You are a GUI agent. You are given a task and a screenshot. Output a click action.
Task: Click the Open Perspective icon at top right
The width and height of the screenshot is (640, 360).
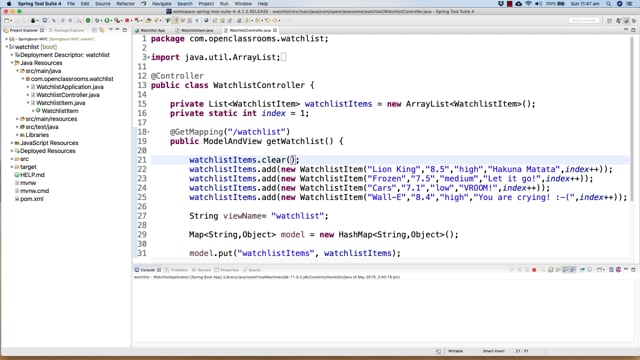[609, 20]
